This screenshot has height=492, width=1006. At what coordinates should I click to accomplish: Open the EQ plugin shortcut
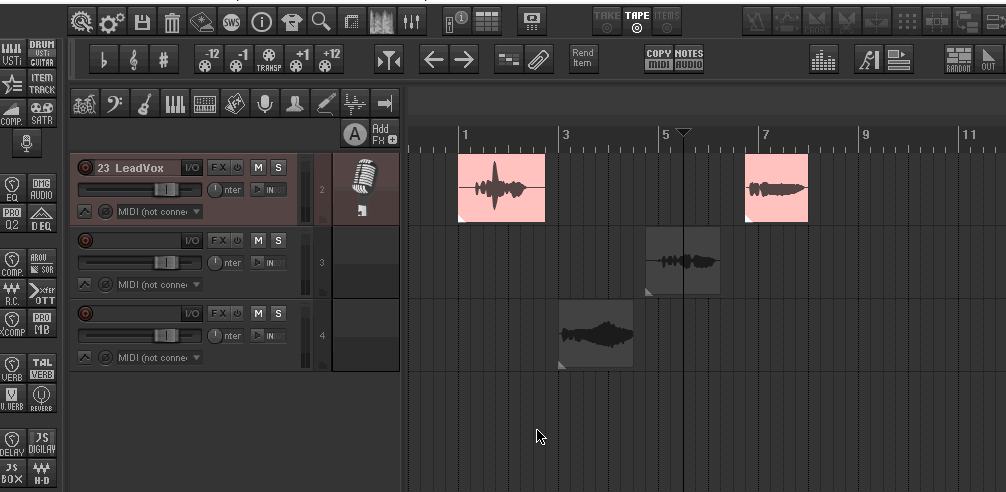[x=12, y=189]
